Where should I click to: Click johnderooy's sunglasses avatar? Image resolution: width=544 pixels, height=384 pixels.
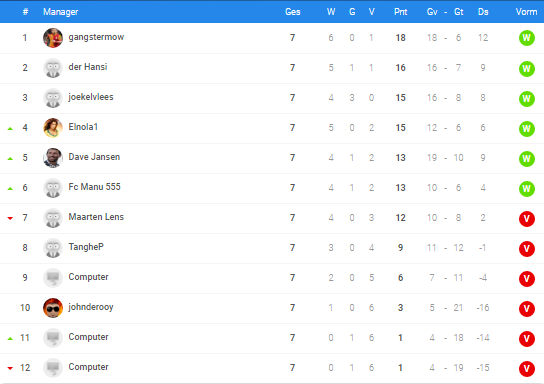53,308
